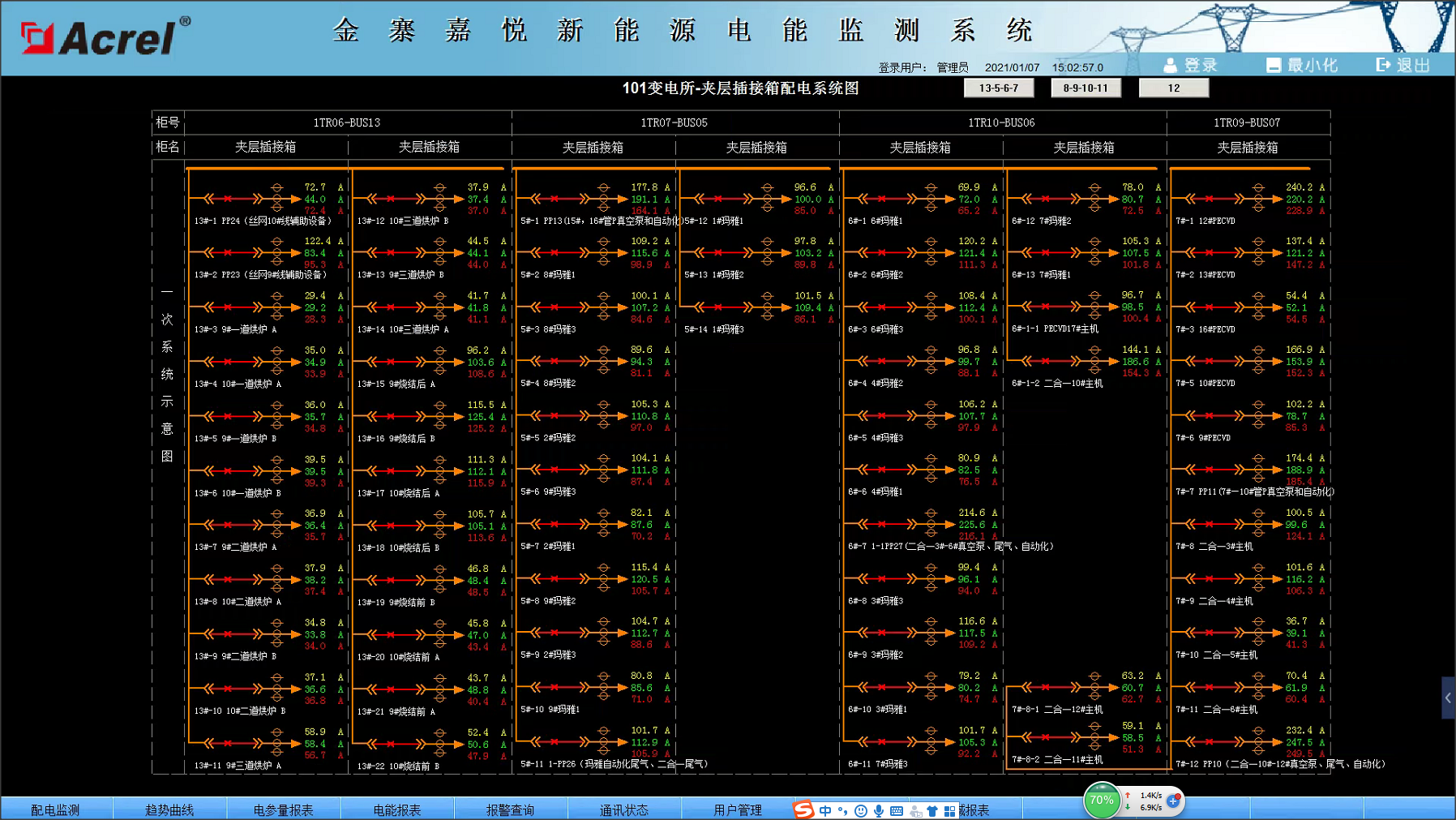
Task: Toggle Chinese/English mode 中 indicator
Action: click(824, 810)
